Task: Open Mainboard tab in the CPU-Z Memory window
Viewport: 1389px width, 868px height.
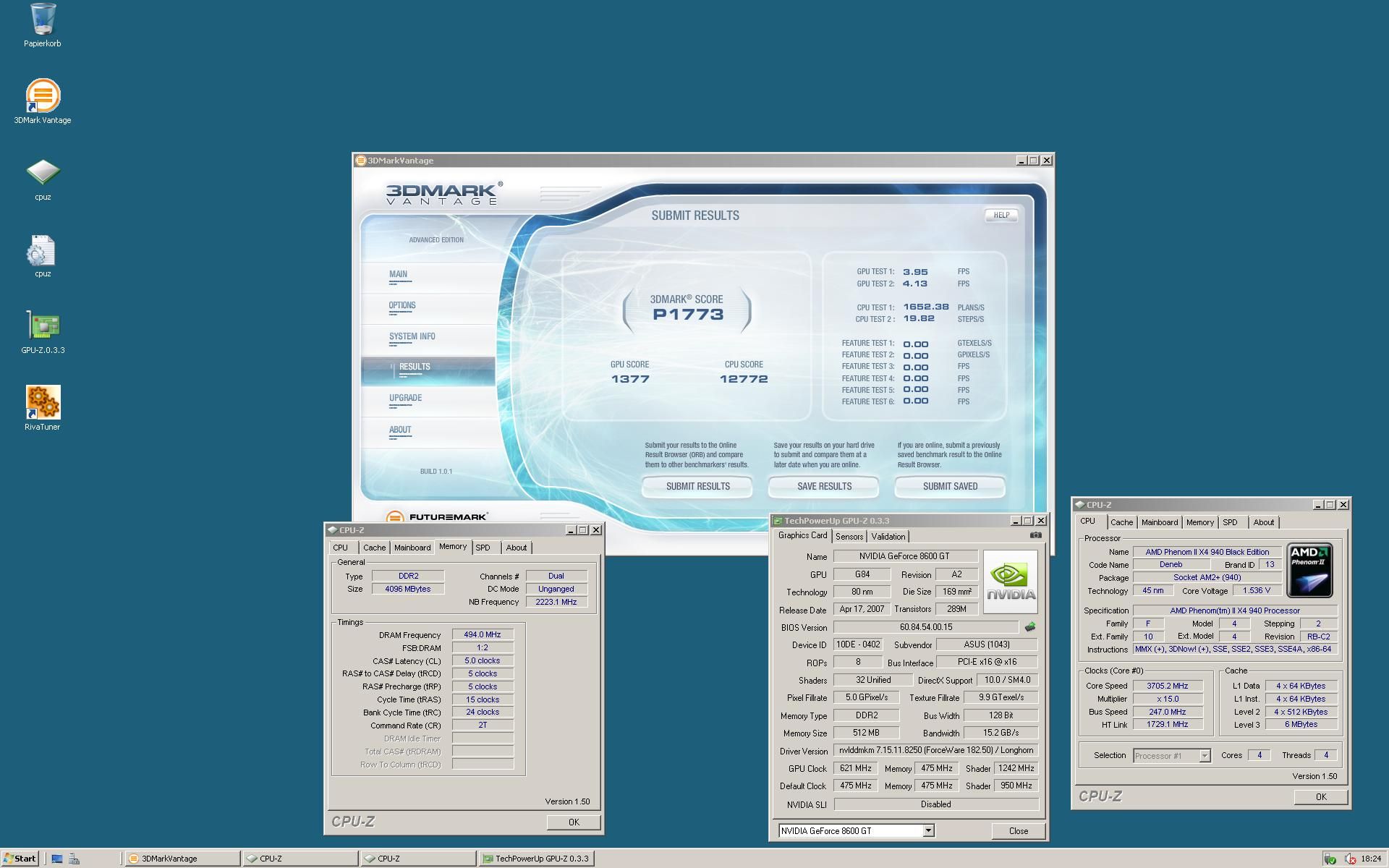Action: (x=412, y=548)
